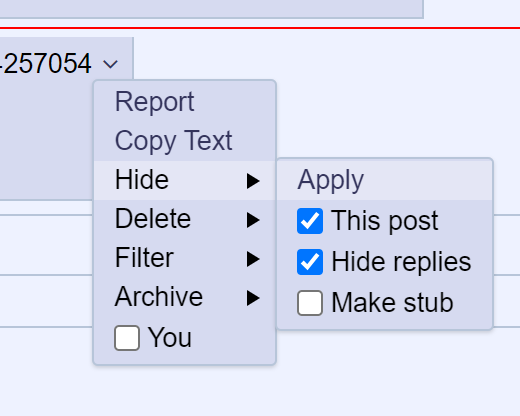520x416 pixels.
Task: Click the This post label
Action: coord(385,221)
